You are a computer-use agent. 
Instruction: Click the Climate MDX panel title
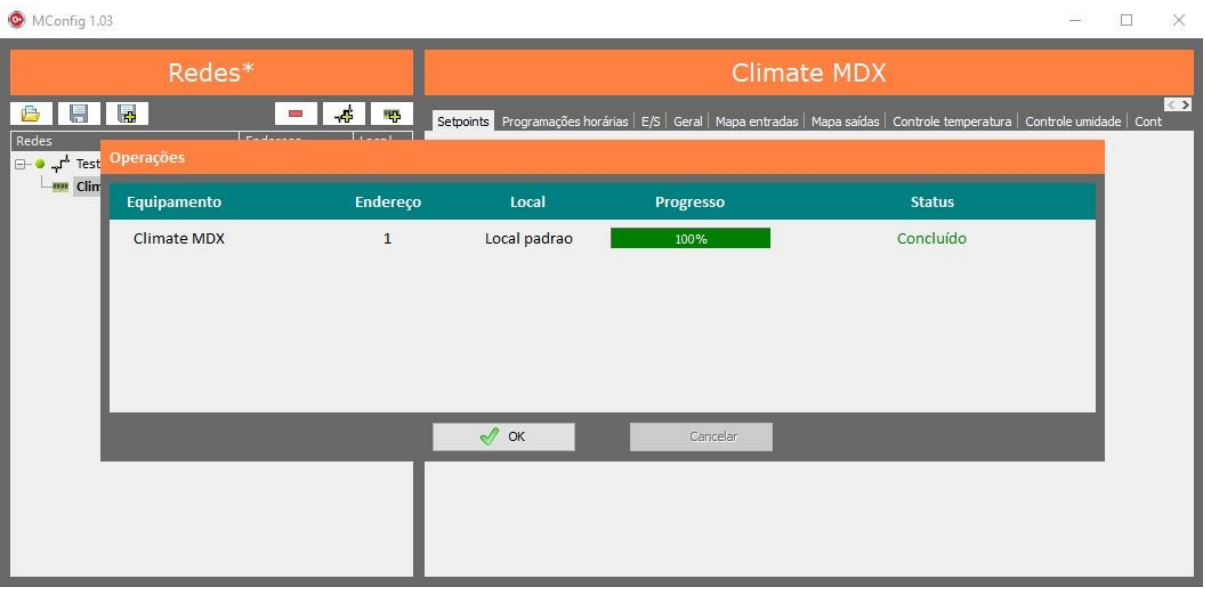[809, 73]
